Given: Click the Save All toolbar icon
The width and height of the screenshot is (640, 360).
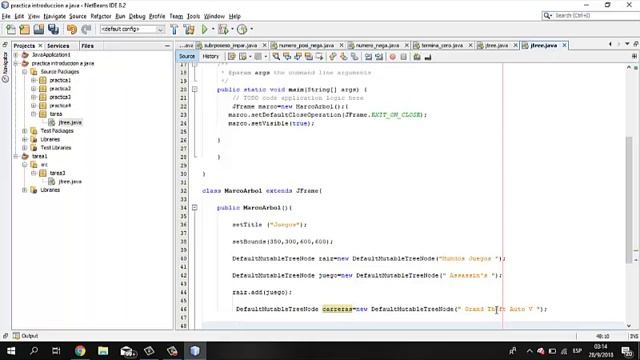Looking at the screenshot, I should [x=53, y=29].
